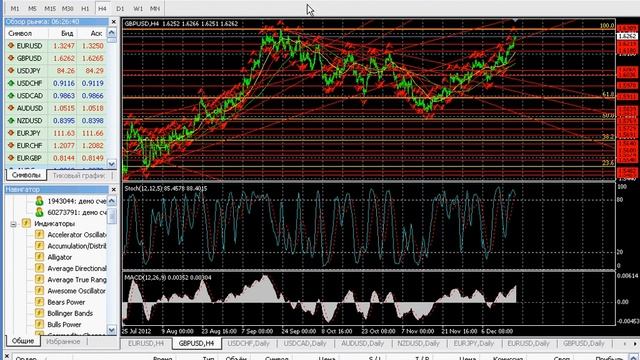The width and height of the screenshot is (640, 360).
Task: Close the Navigator panel
Action: [113, 189]
